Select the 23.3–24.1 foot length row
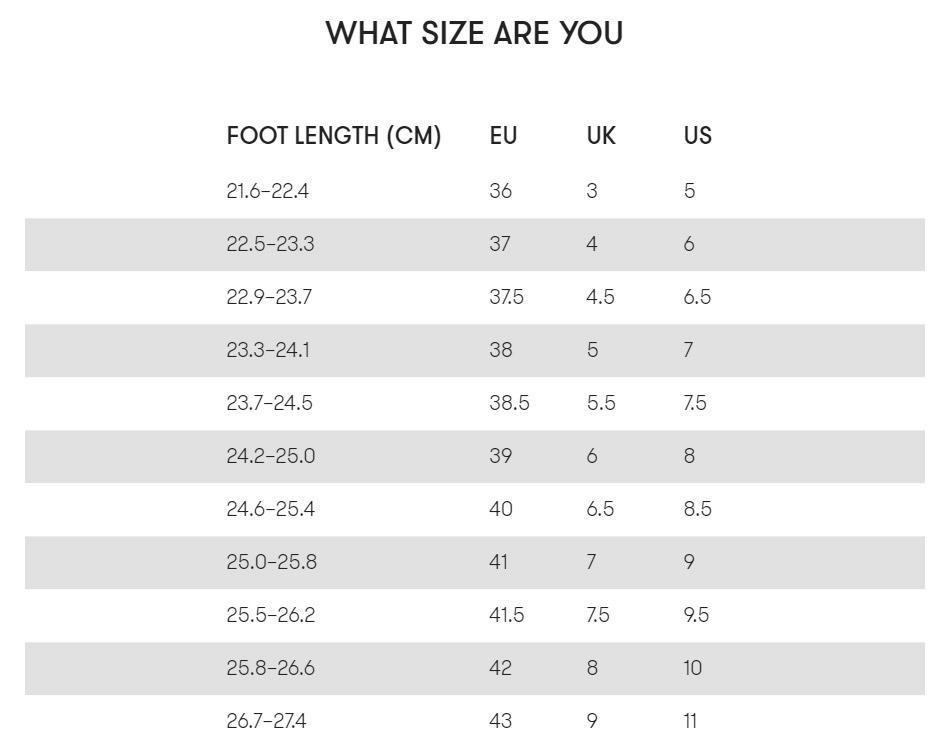Viewport: 937px width, 754px height. 474,350
